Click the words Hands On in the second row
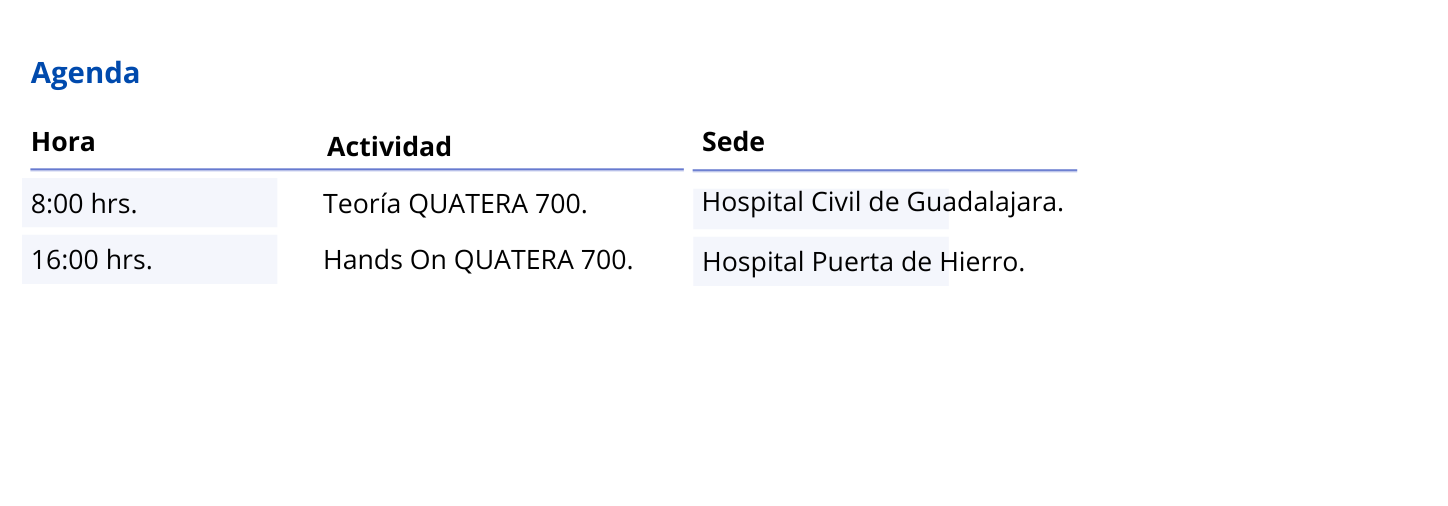 pyautogui.click(x=385, y=260)
